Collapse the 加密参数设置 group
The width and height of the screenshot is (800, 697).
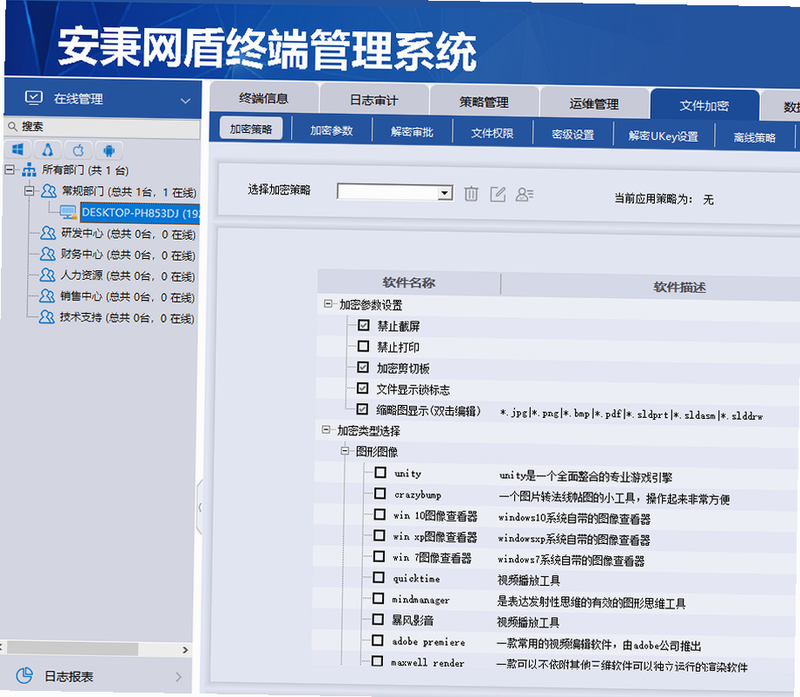pyautogui.click(x=328, y=304)
